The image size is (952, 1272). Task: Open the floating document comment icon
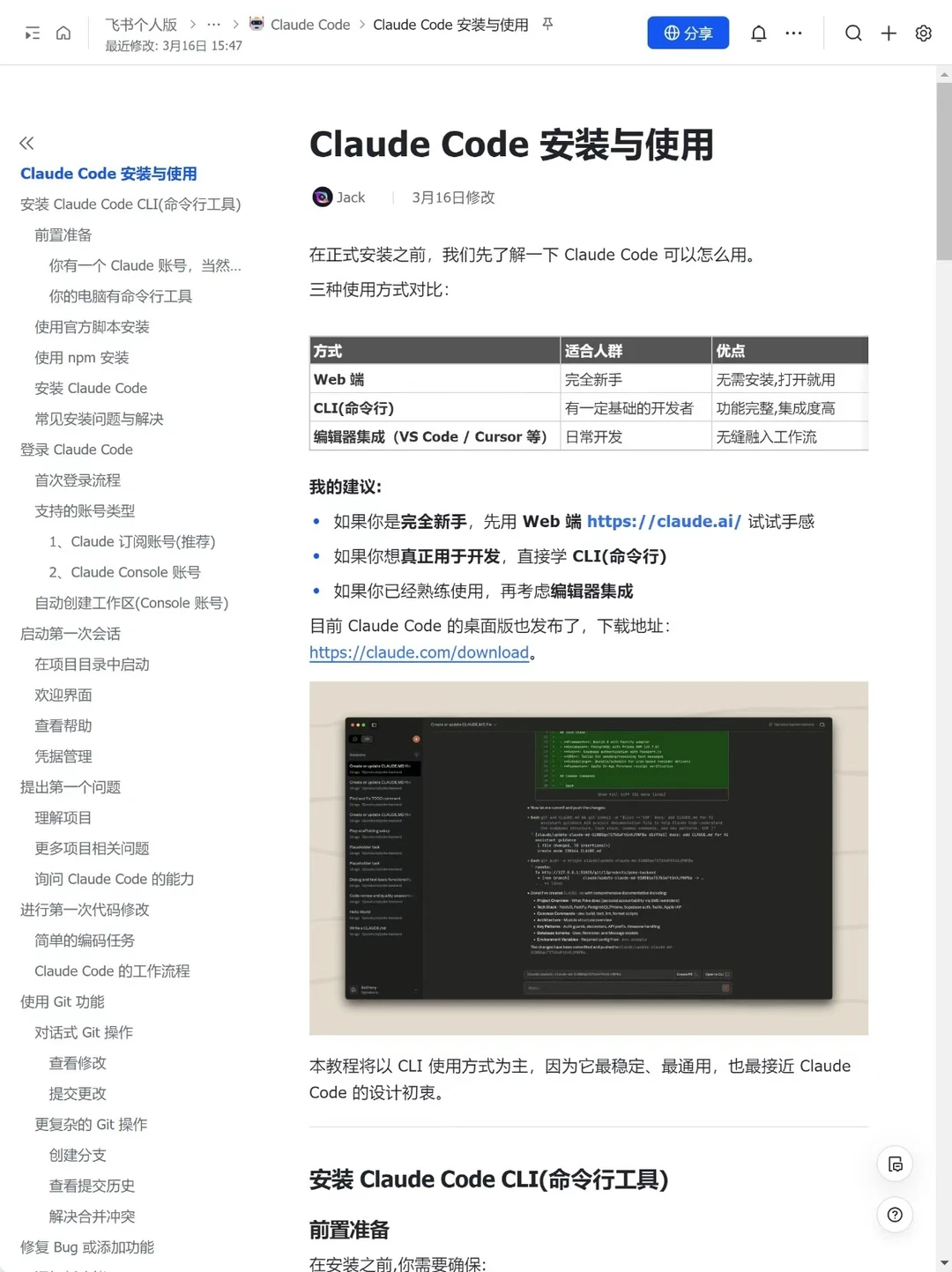coord(895,1164)
